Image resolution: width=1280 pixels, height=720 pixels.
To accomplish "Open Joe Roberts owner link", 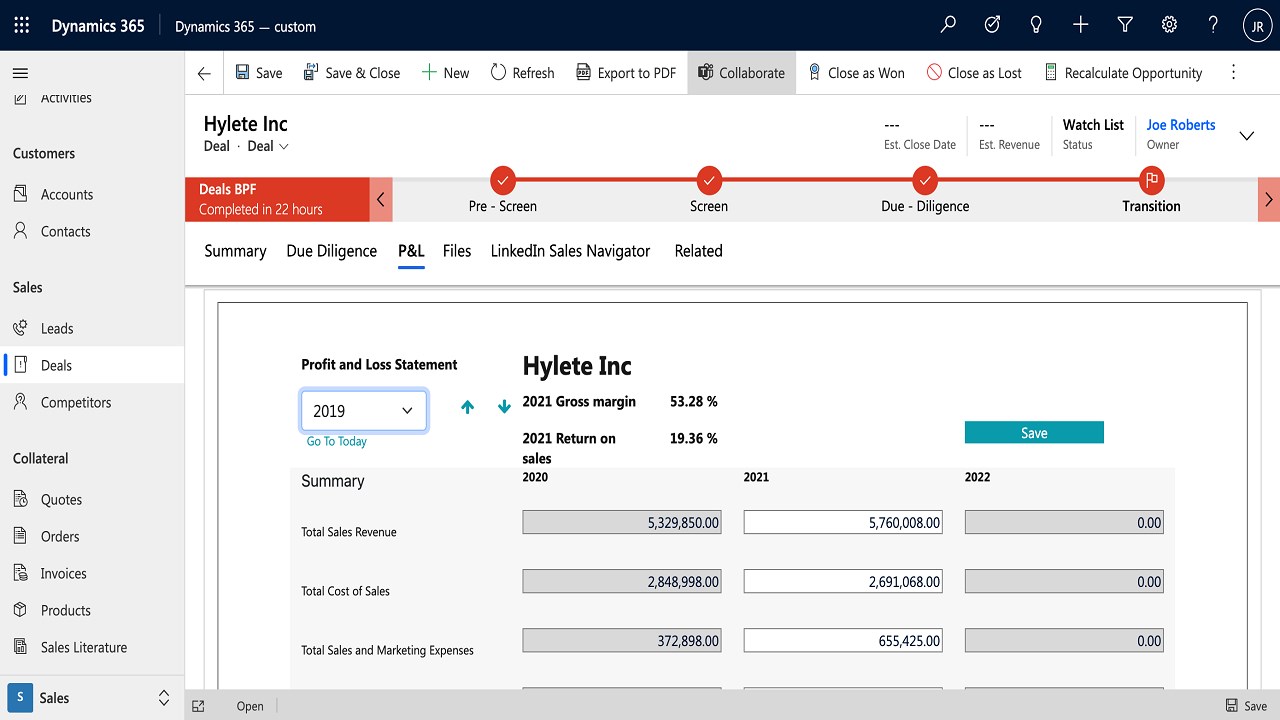I will pos(1181,125).
